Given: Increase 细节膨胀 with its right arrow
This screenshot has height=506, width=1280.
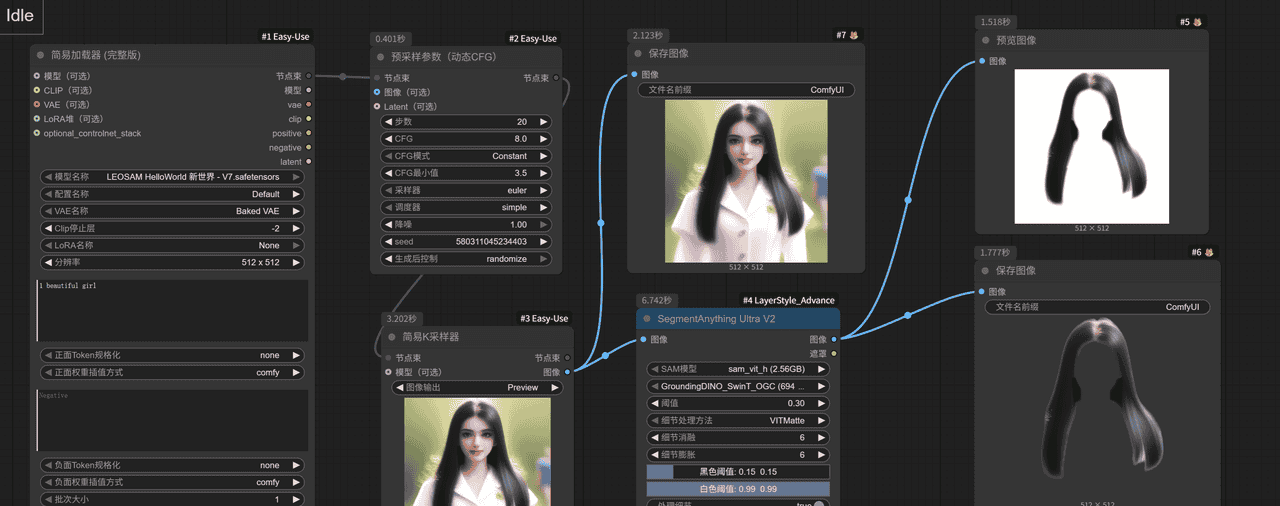Looking at the screenshot, I should [822, 455].
